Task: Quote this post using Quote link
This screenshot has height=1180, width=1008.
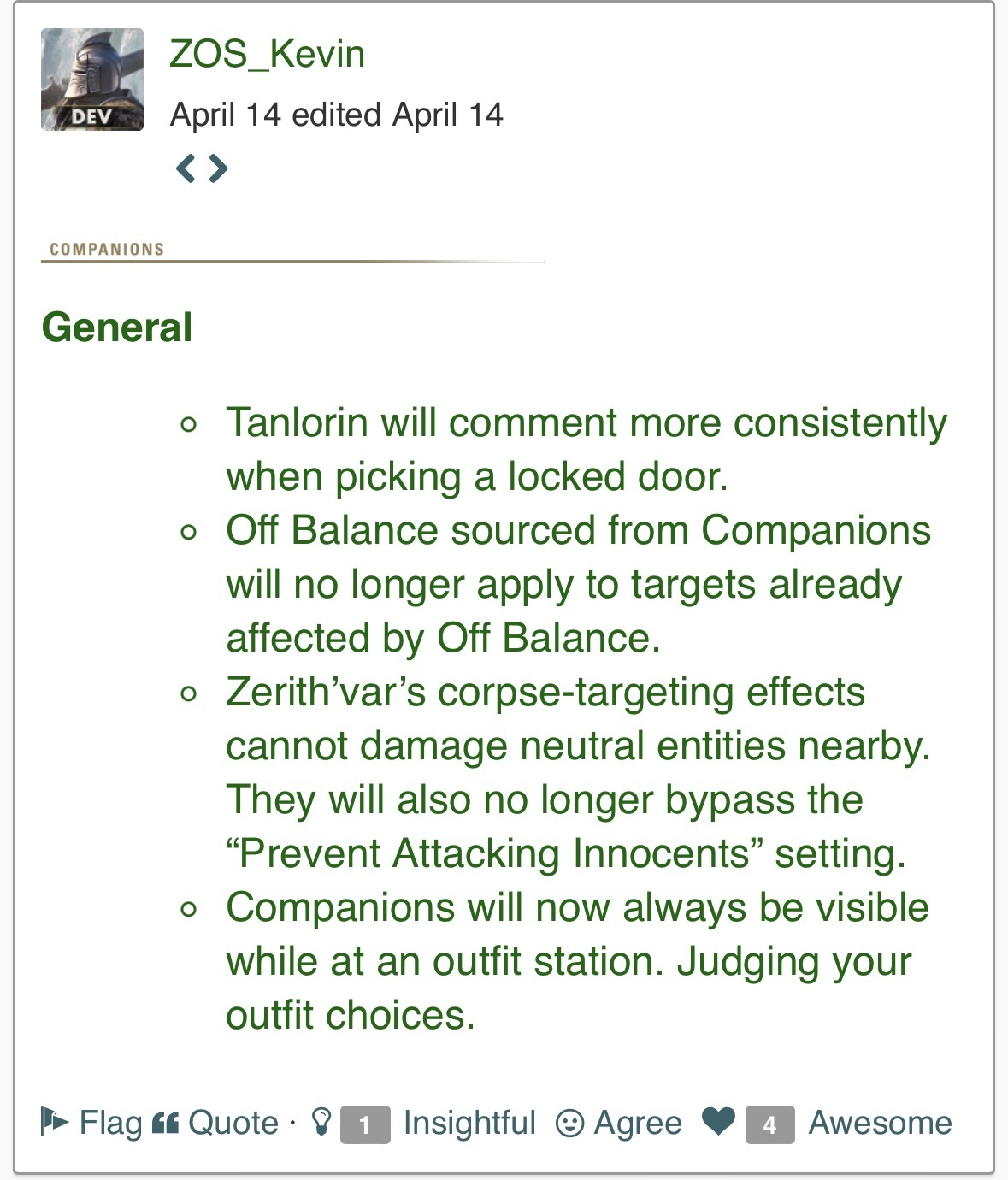Action: click(x=233, y=1123)
